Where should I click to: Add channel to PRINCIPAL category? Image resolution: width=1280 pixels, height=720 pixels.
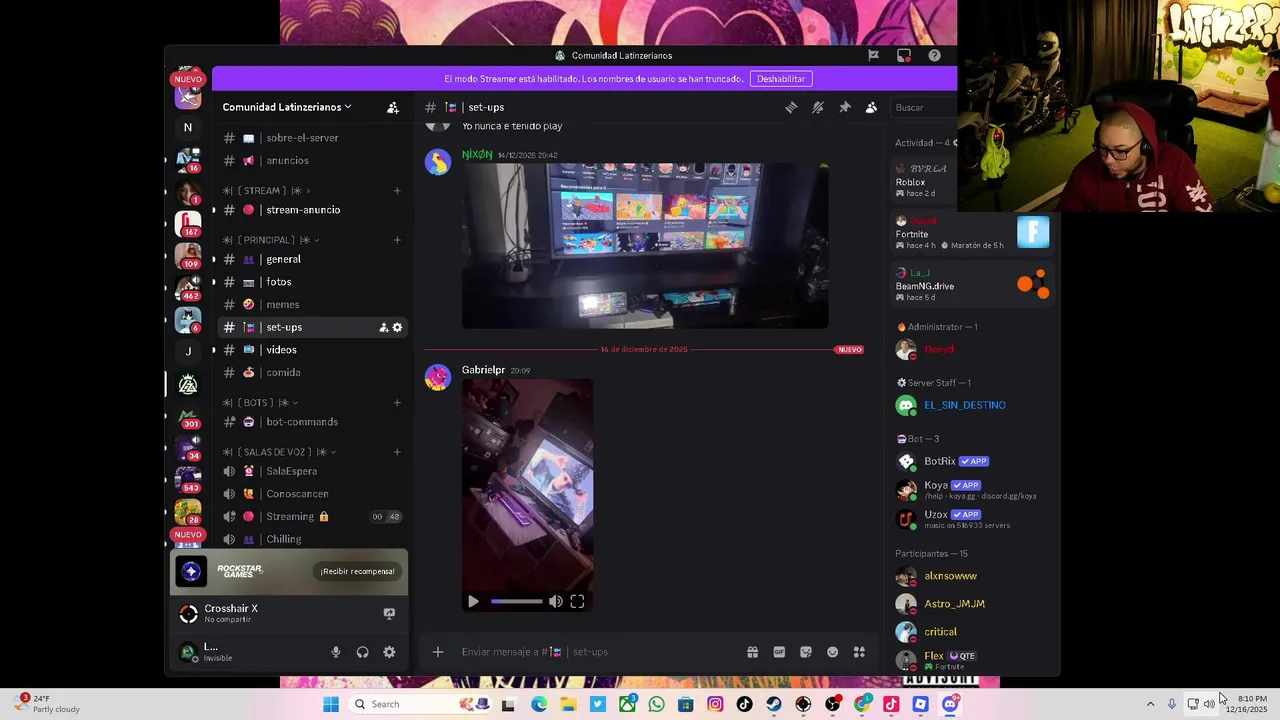[x=397, y=240]
